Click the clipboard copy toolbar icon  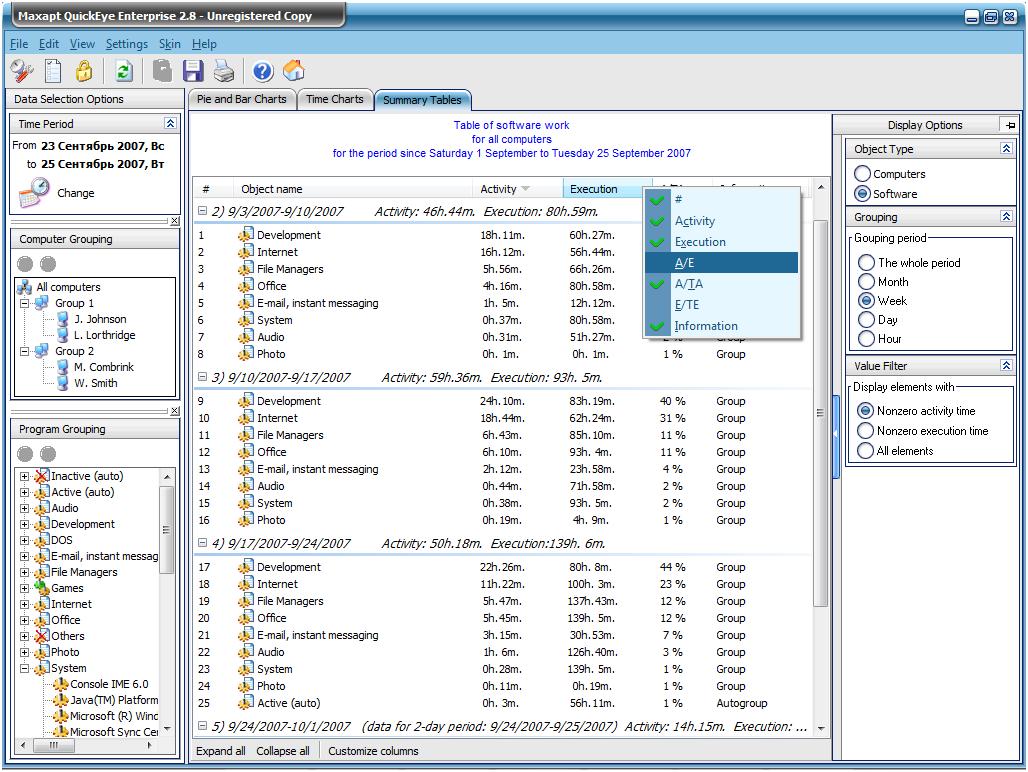tap(162, 71)
